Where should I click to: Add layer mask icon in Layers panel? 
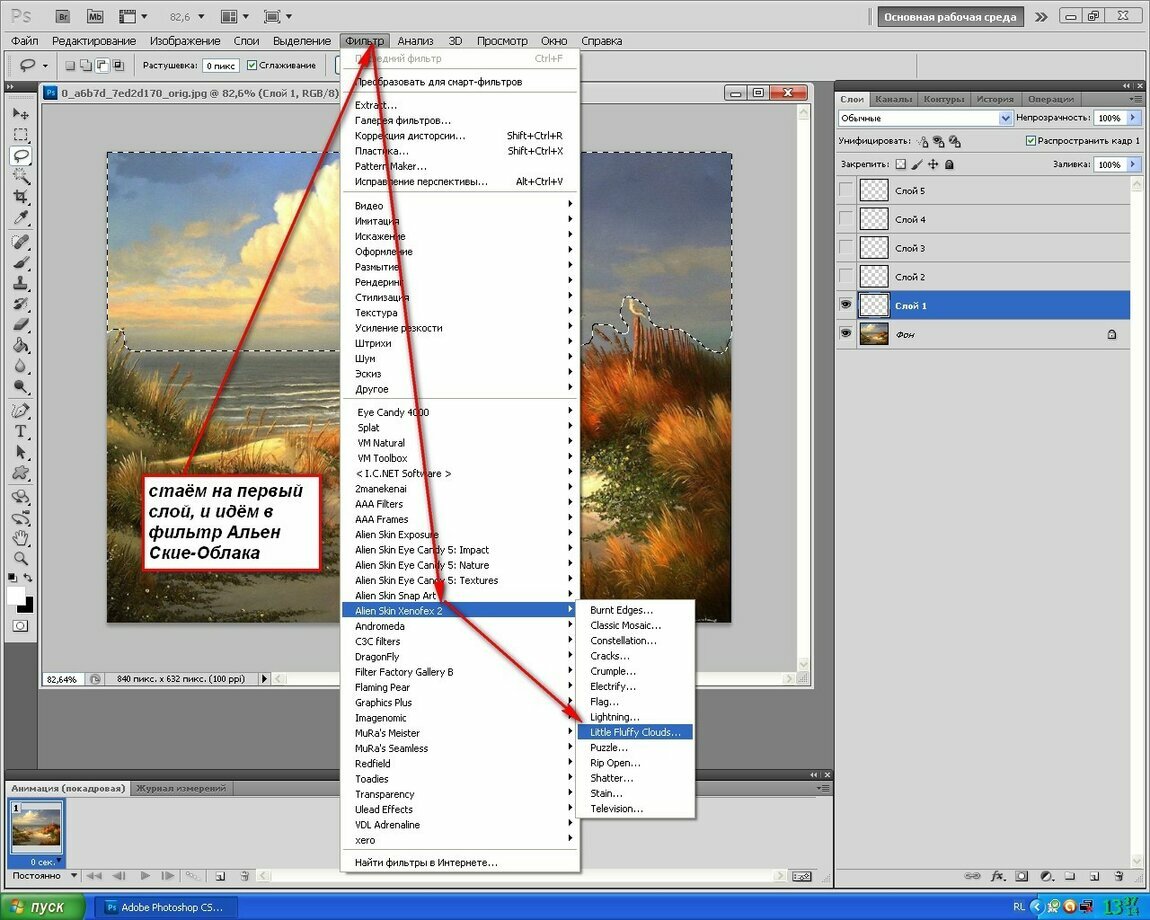pyautogui.click(x=1022, y=876)
